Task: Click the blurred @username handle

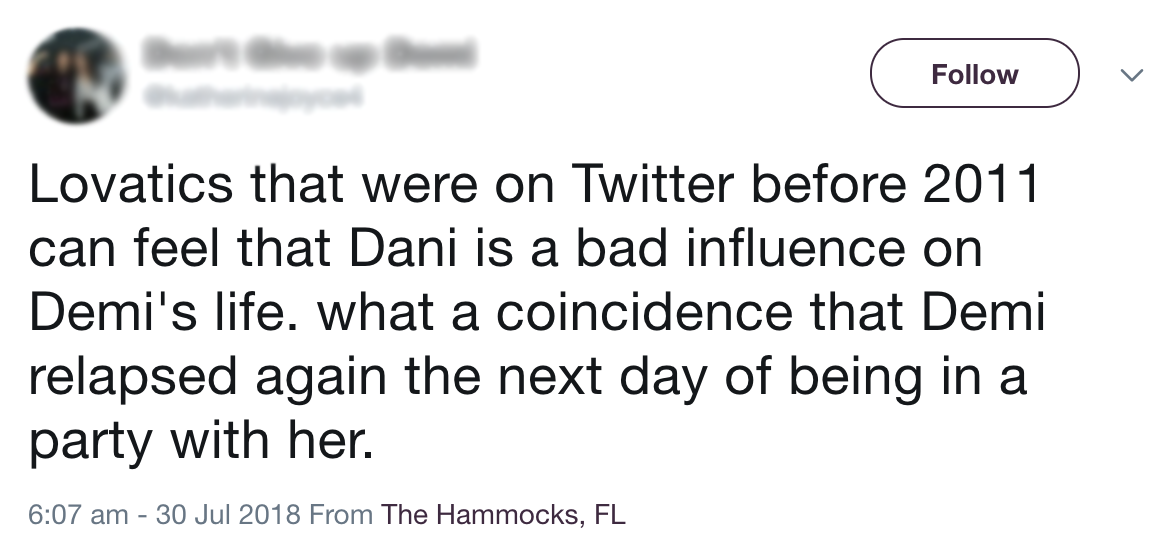Action: 254,97
